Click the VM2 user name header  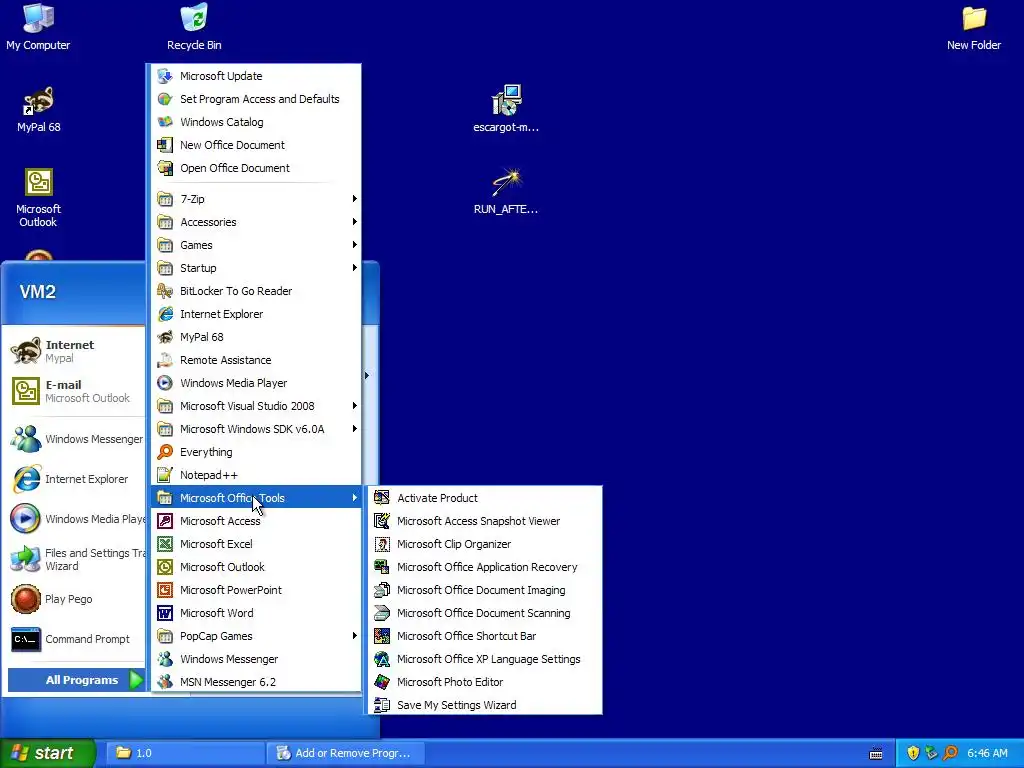point(38,291)
